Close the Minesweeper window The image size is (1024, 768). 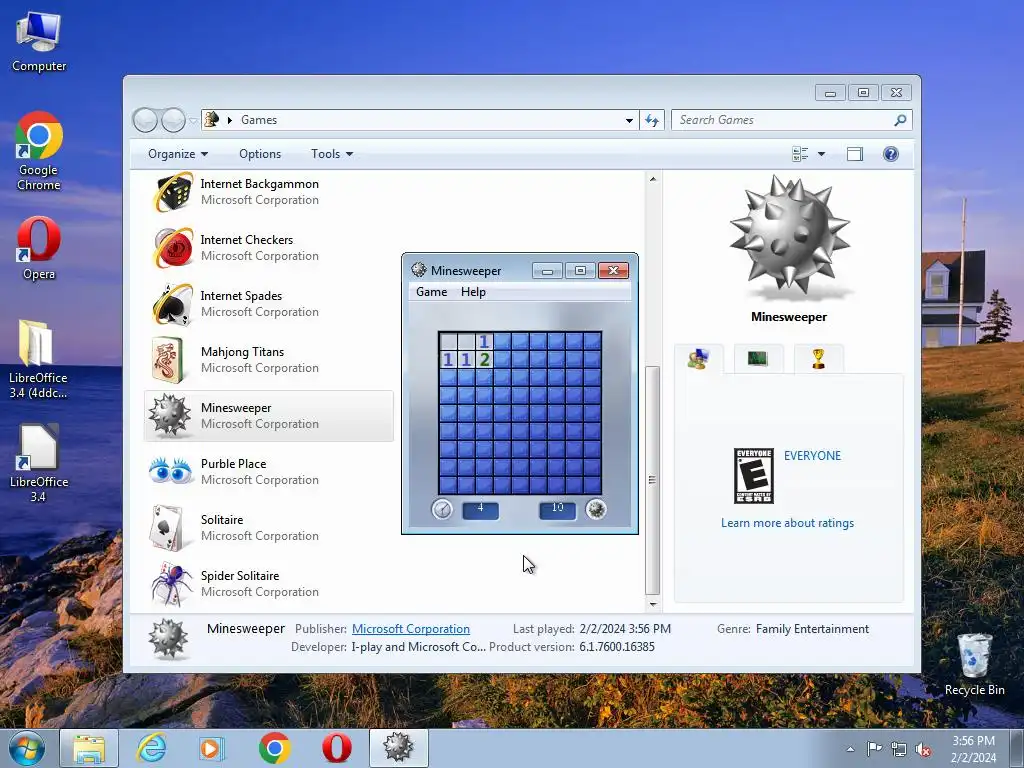pos(613,270)
